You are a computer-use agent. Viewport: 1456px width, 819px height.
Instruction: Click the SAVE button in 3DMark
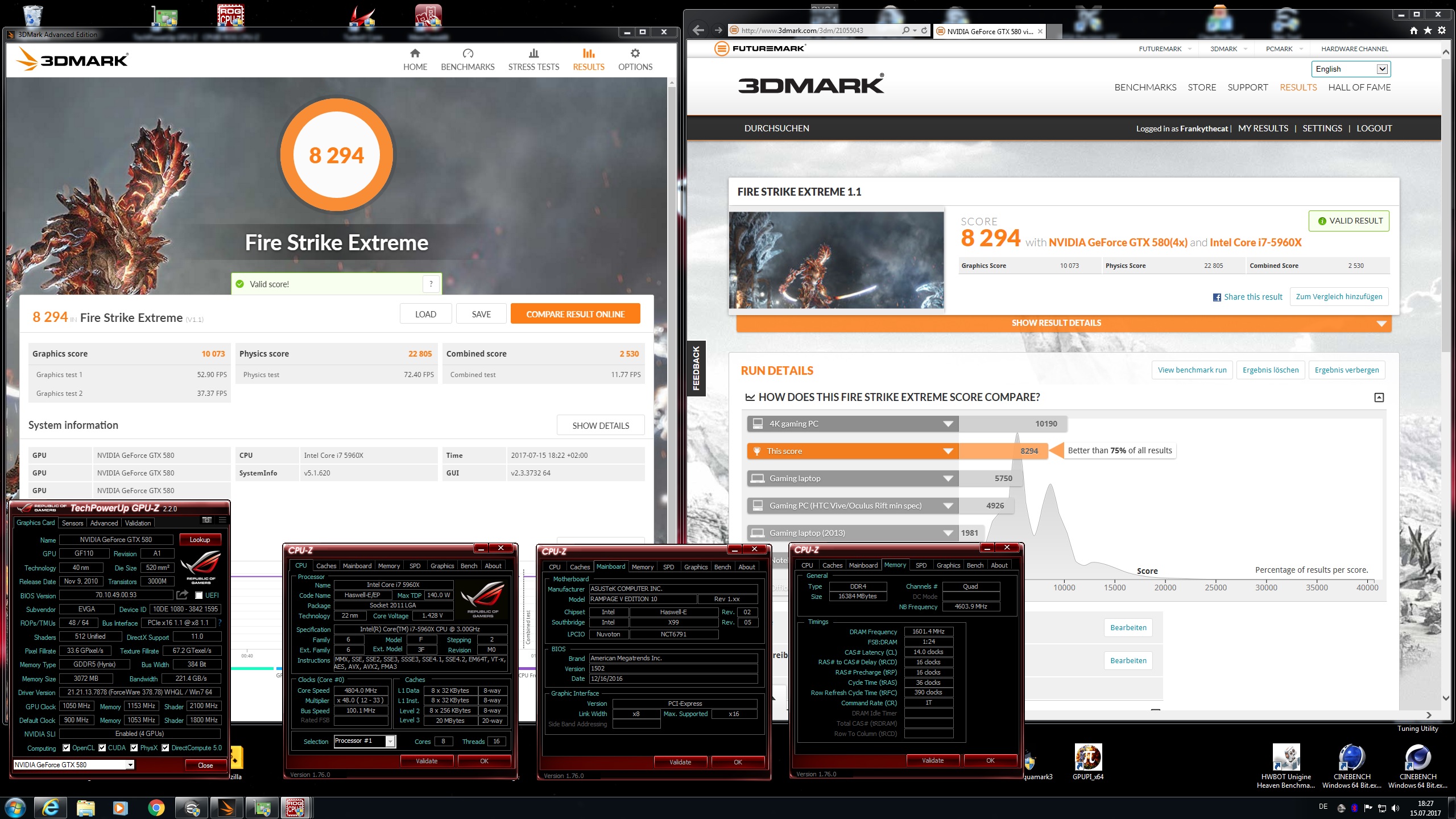(x=481, y=314)
